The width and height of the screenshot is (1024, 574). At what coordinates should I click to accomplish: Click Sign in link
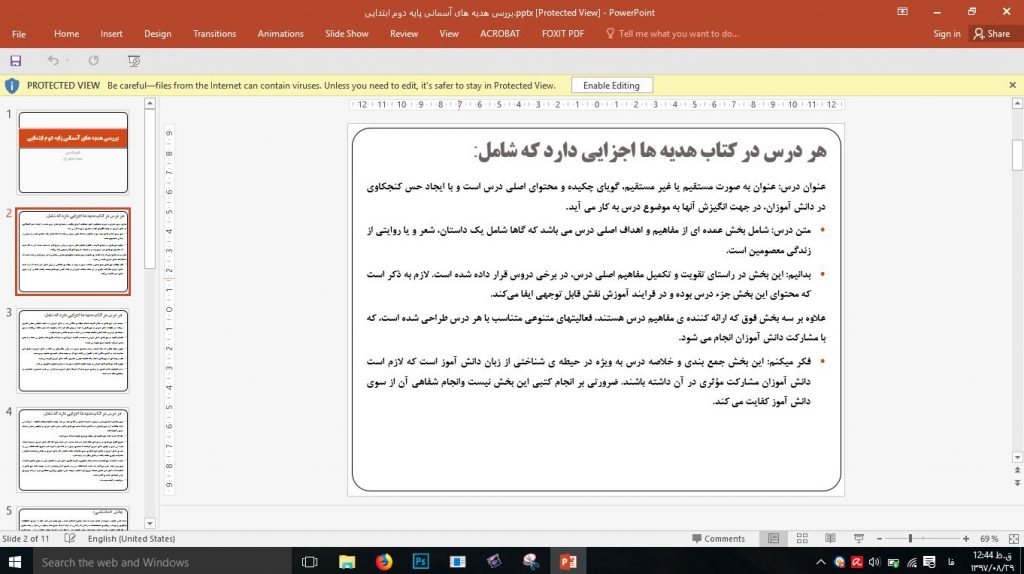click(x=946, y=33)
